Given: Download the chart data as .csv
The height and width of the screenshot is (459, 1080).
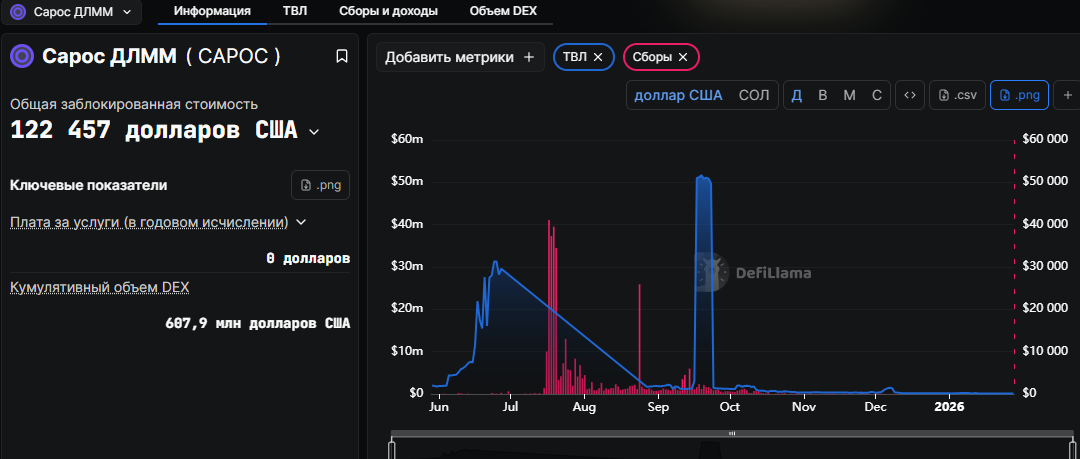Looking at the screenshot, I should (x=956, y=95).
